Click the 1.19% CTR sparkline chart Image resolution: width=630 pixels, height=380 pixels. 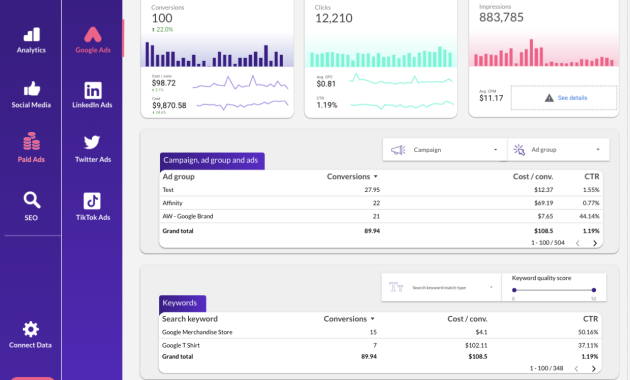[x=402, y=105]
